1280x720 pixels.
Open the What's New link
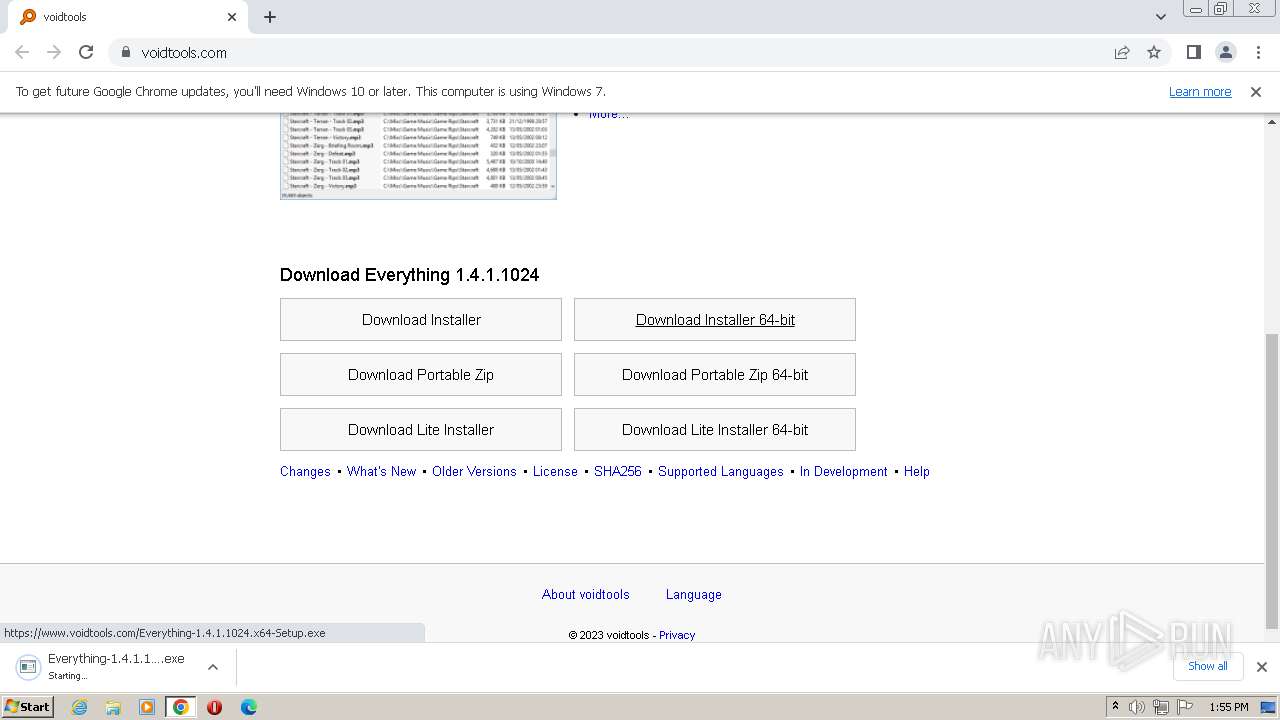381,472
